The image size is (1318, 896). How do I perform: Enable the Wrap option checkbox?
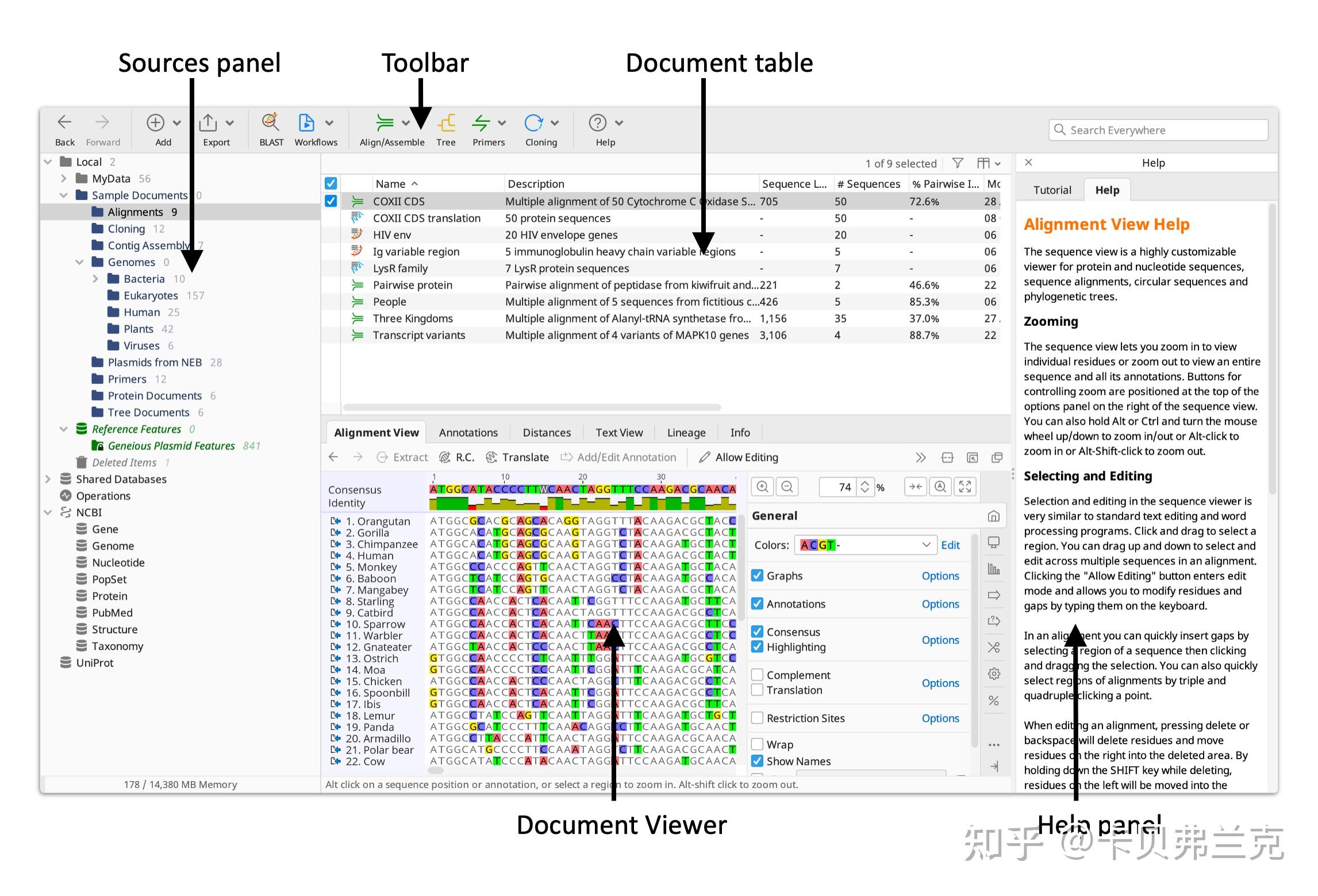tap(758, 744)
